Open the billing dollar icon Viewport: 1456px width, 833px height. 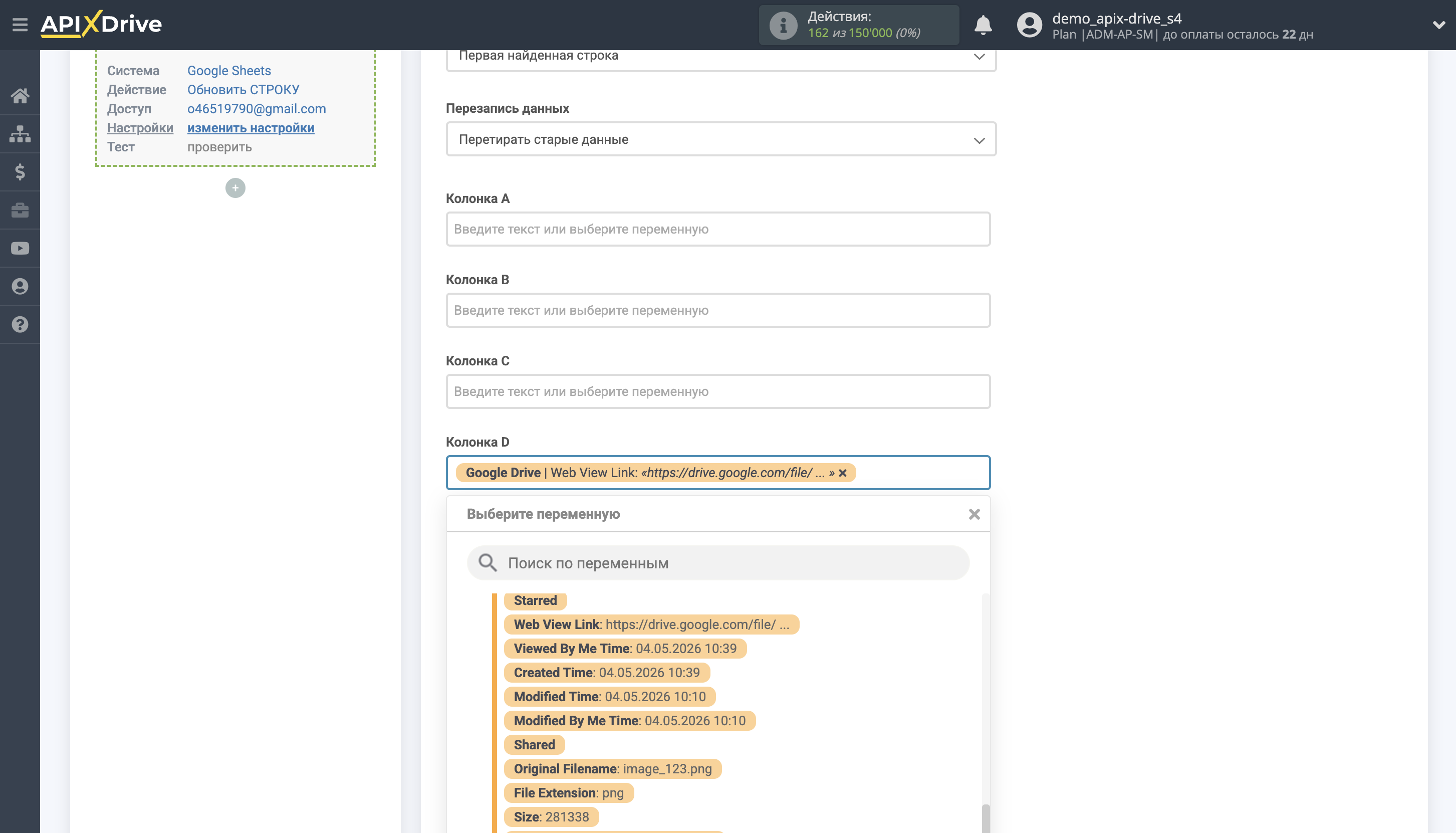20,171
